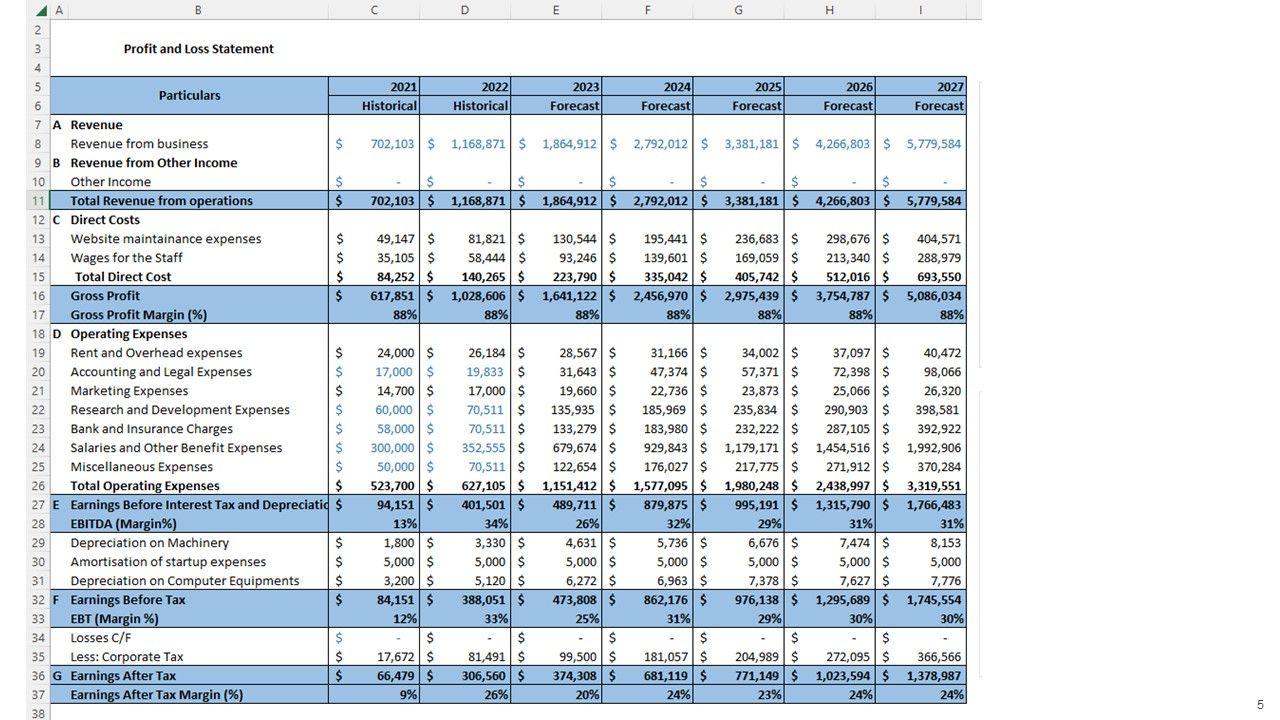
Task: Click the Select All corner triangle
Action: point(41,10)
